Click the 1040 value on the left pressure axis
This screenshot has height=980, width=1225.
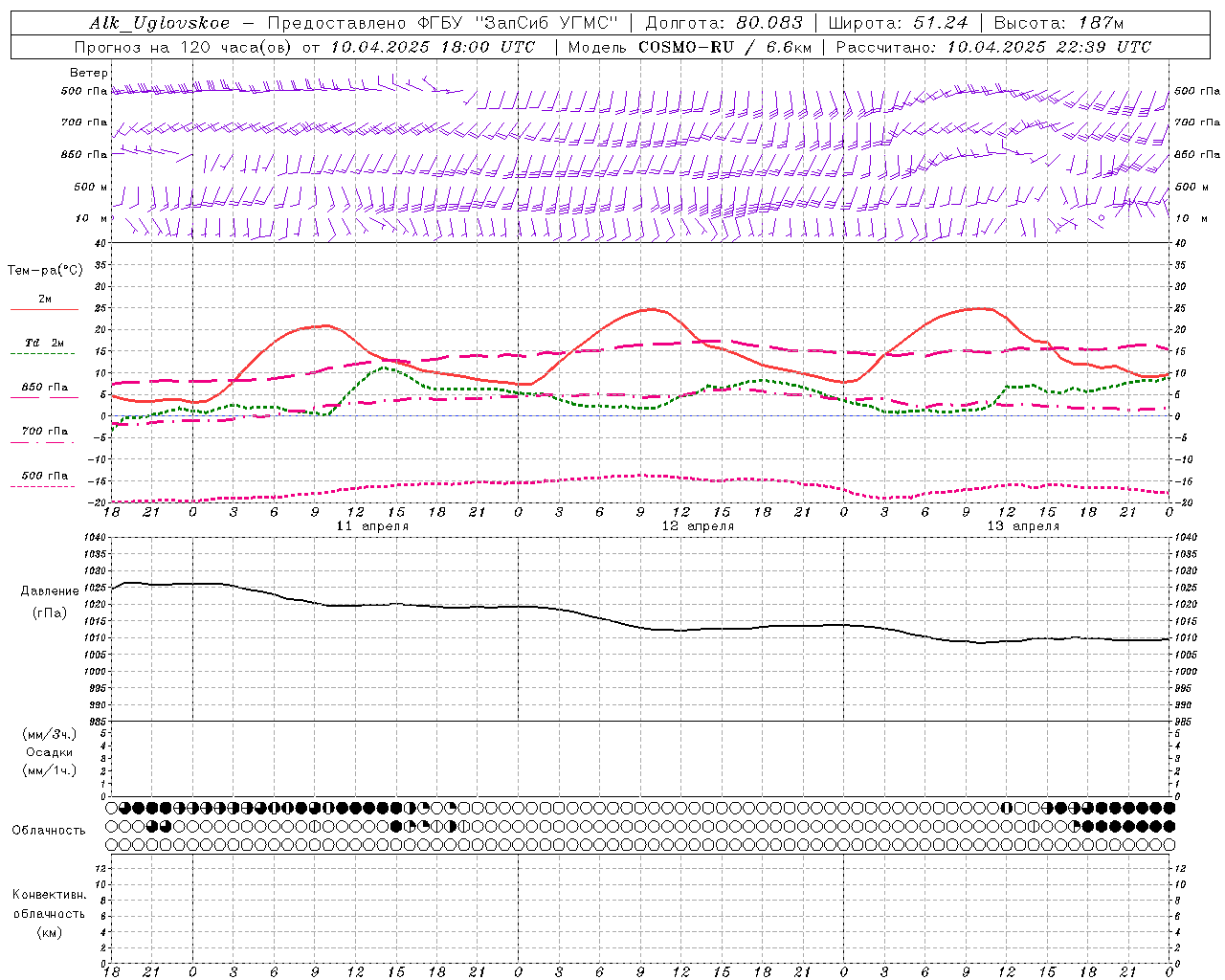coord(93,538)
